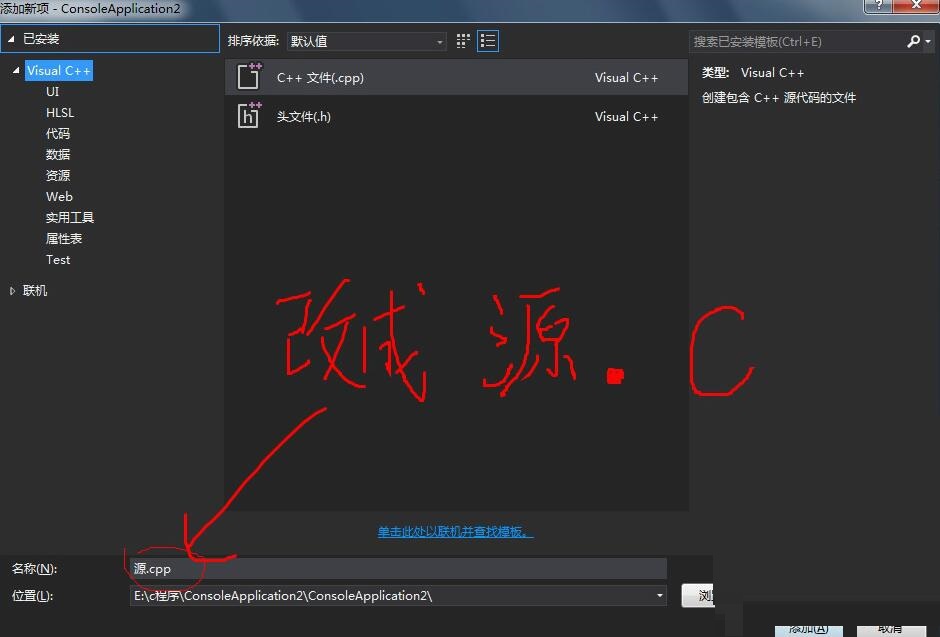Click the 单击此处以联机并查找模板 link
The height and width of the screenshot is (637, 940).
[x=455, y=532]
